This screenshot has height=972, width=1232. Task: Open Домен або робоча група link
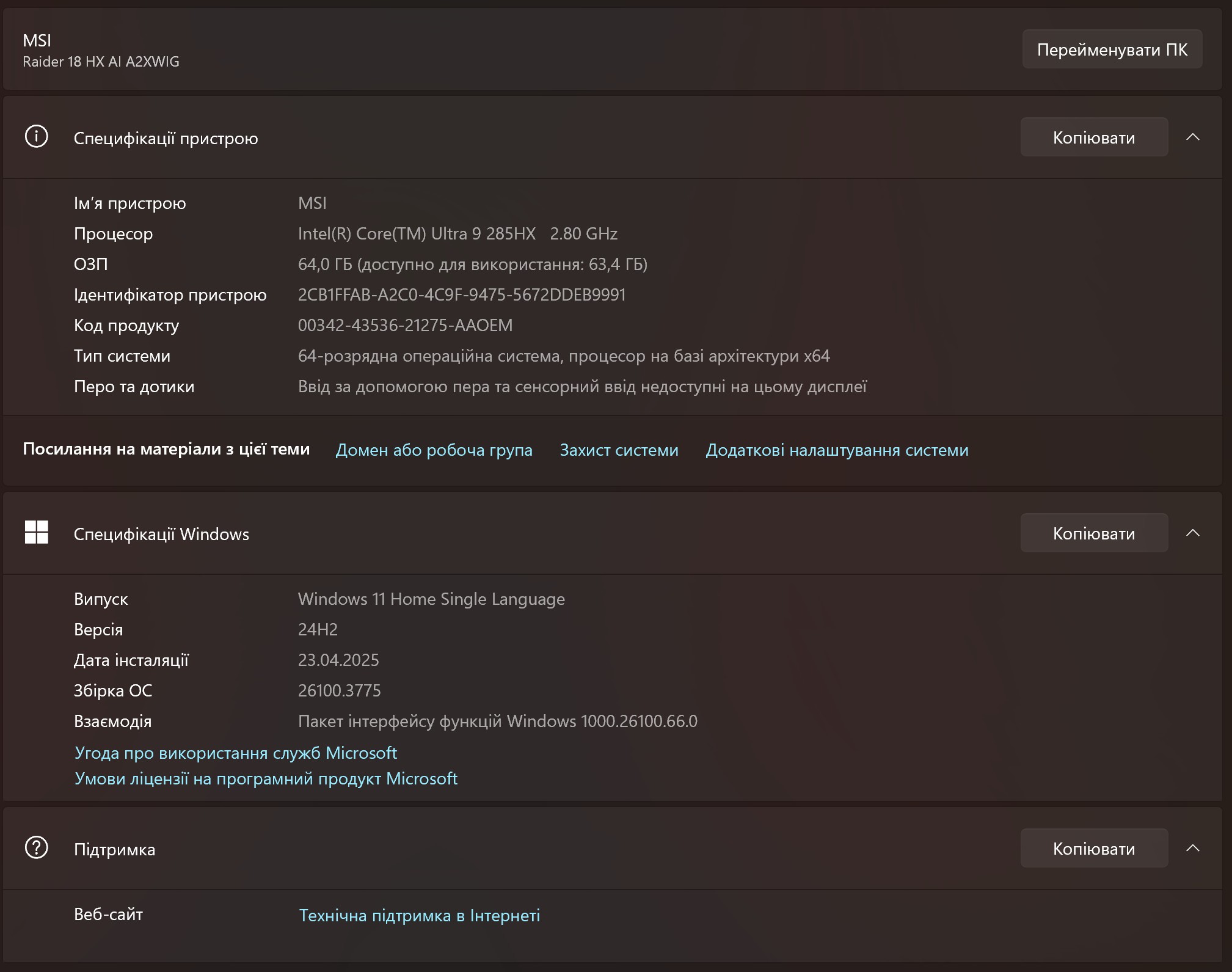click(x=434, y=450)
